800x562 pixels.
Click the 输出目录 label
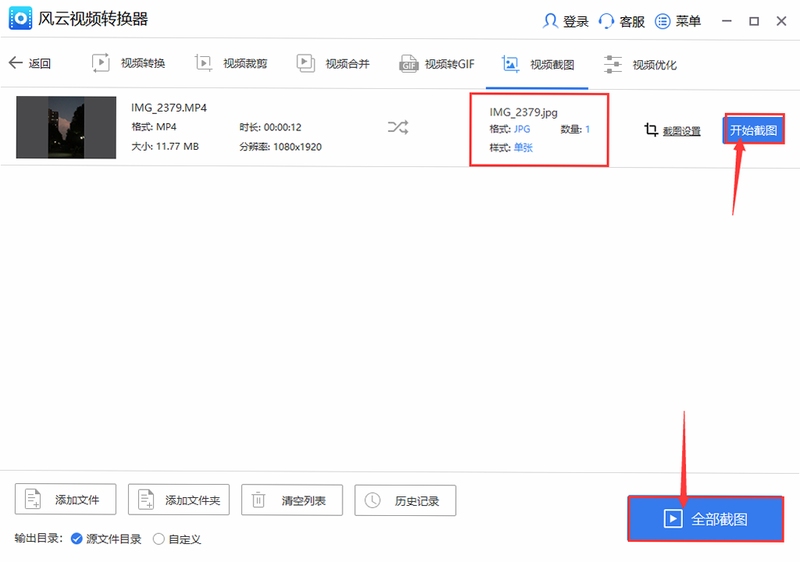pos(38,538)
